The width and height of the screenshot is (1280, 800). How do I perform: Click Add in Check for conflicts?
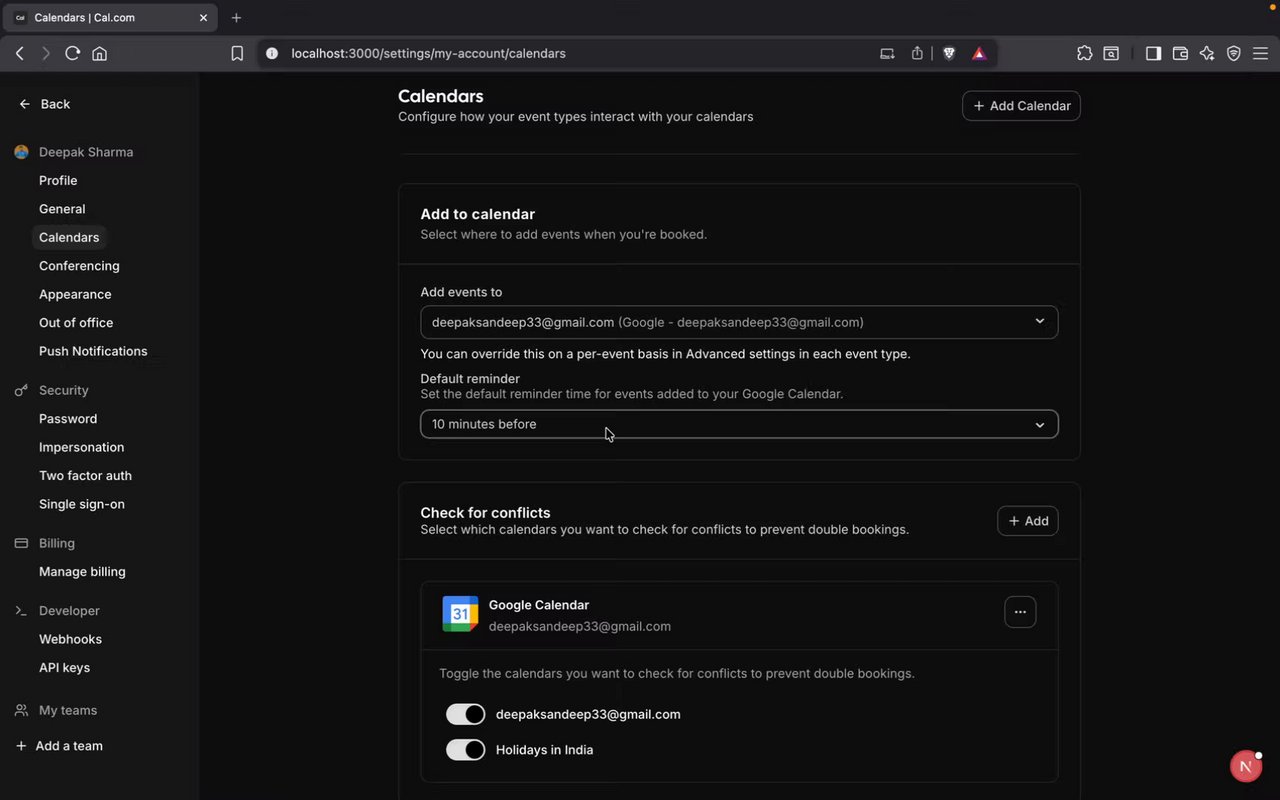[1027, 521]
